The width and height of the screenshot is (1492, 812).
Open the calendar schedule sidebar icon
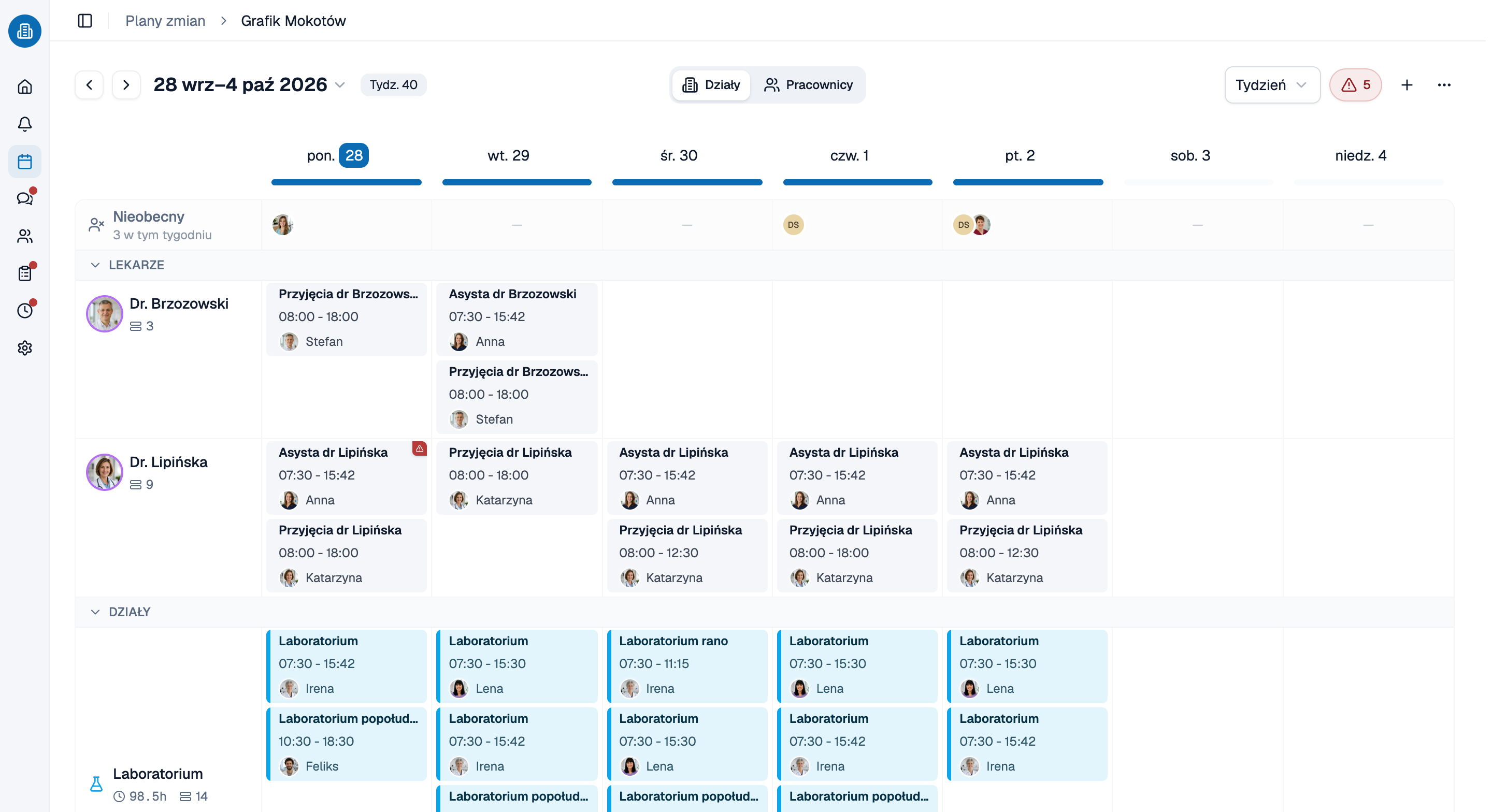[x=24, y=162]
